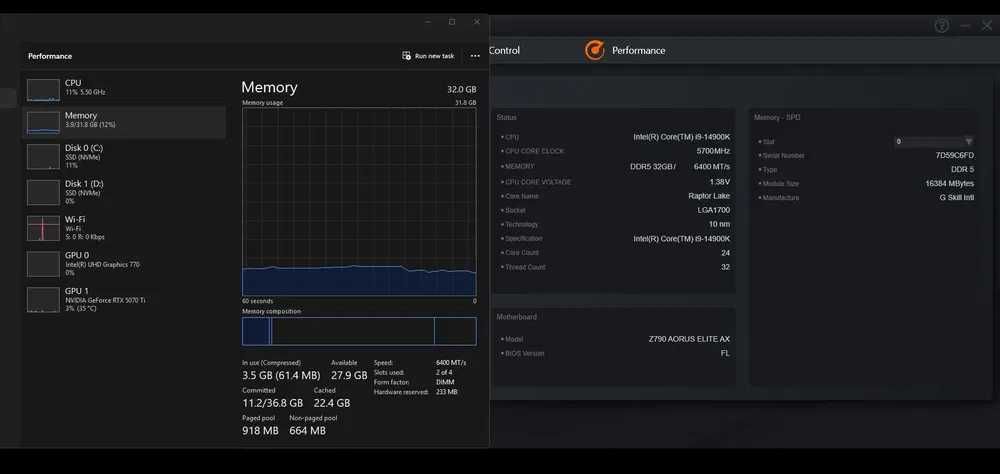Open Disk 0 (C:) performance view
Viewport: 1000px width, 474px height.
[x=124, y=156]
